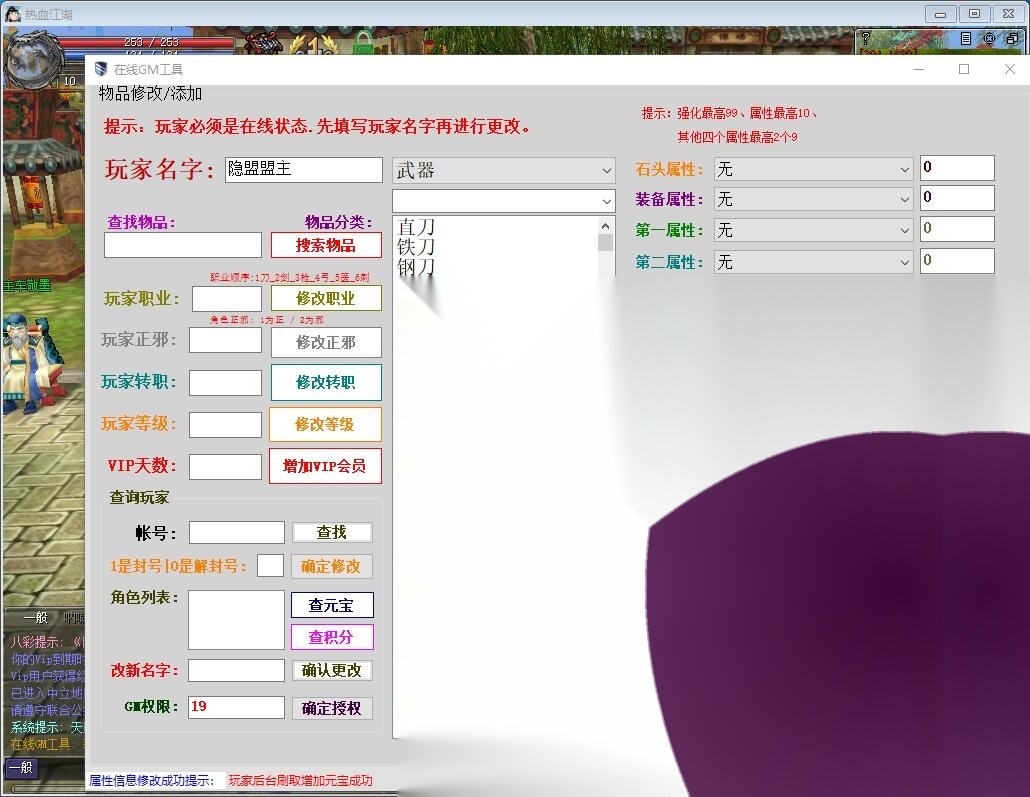Click the ban/unban value input box
The width and height of the screenshot is (1030, 797).
pyautogui.click(x=270, y=566)
